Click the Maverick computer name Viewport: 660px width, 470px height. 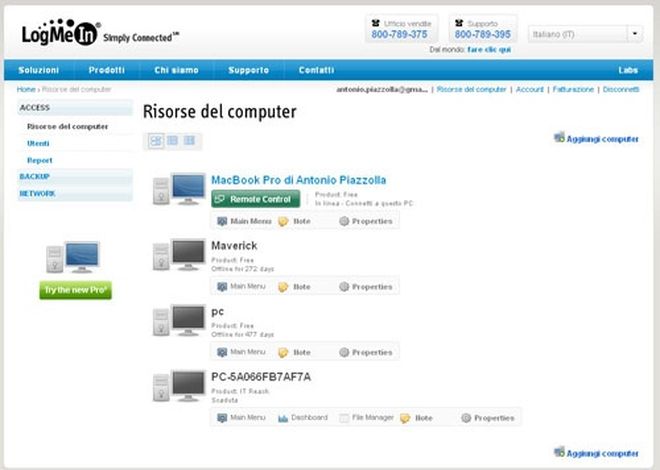coord(234,246)
